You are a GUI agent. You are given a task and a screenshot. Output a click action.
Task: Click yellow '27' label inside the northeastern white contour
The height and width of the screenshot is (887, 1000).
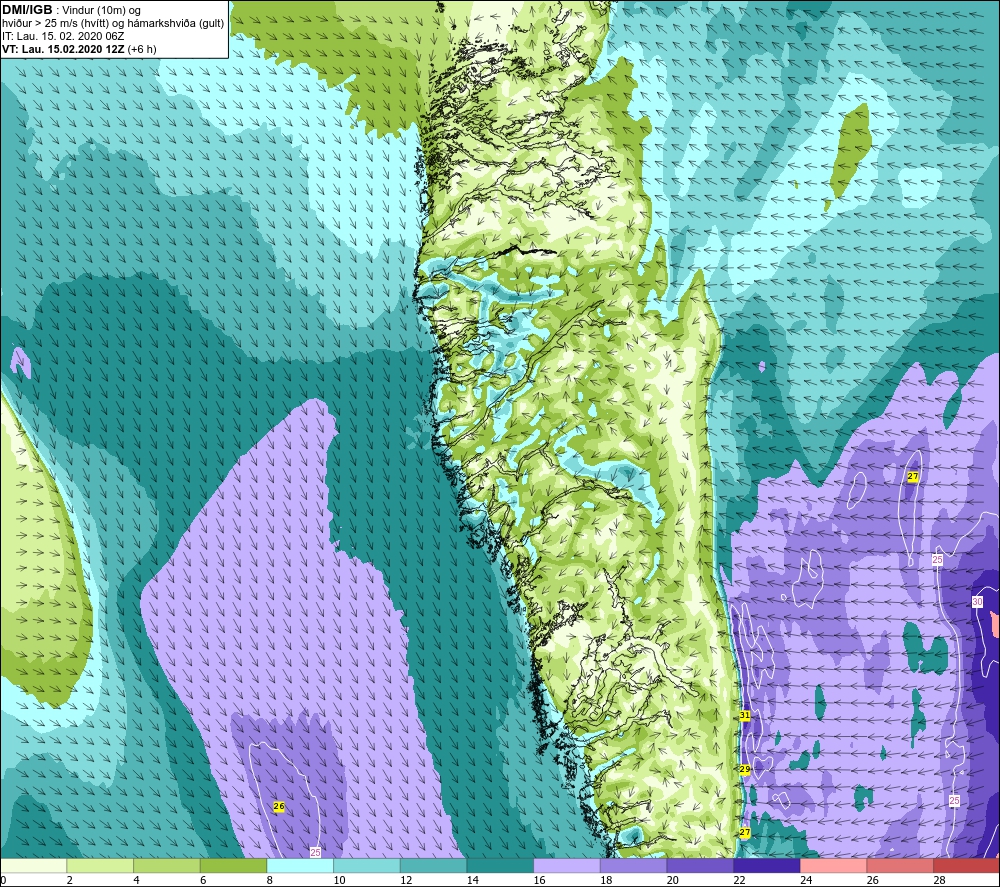[913, 476]
